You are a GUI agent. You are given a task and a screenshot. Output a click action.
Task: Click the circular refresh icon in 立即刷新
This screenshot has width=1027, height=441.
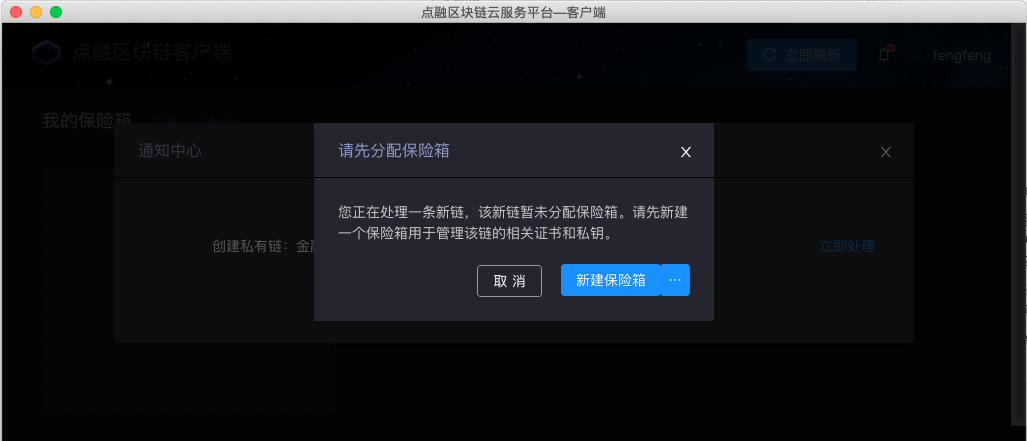(x=771, y=55)
